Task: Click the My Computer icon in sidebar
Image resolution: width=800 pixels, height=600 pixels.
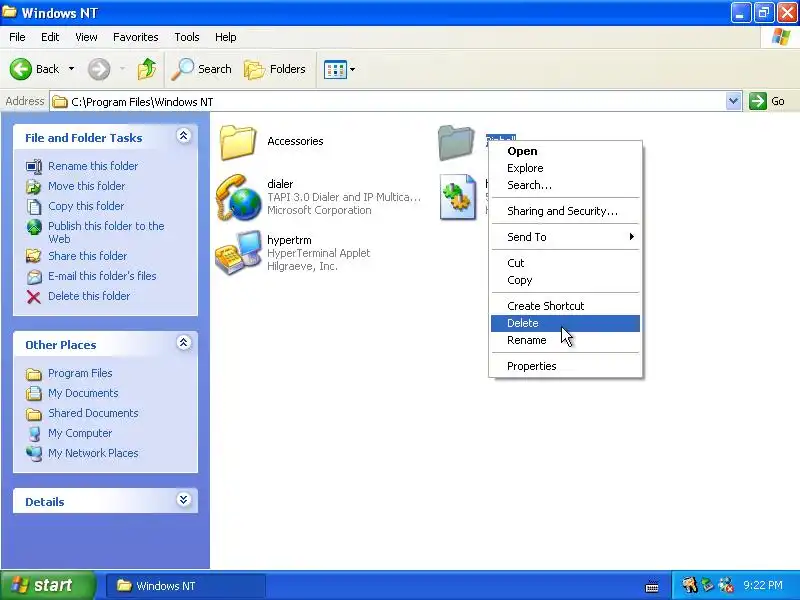Action: (x=34, y=434)
